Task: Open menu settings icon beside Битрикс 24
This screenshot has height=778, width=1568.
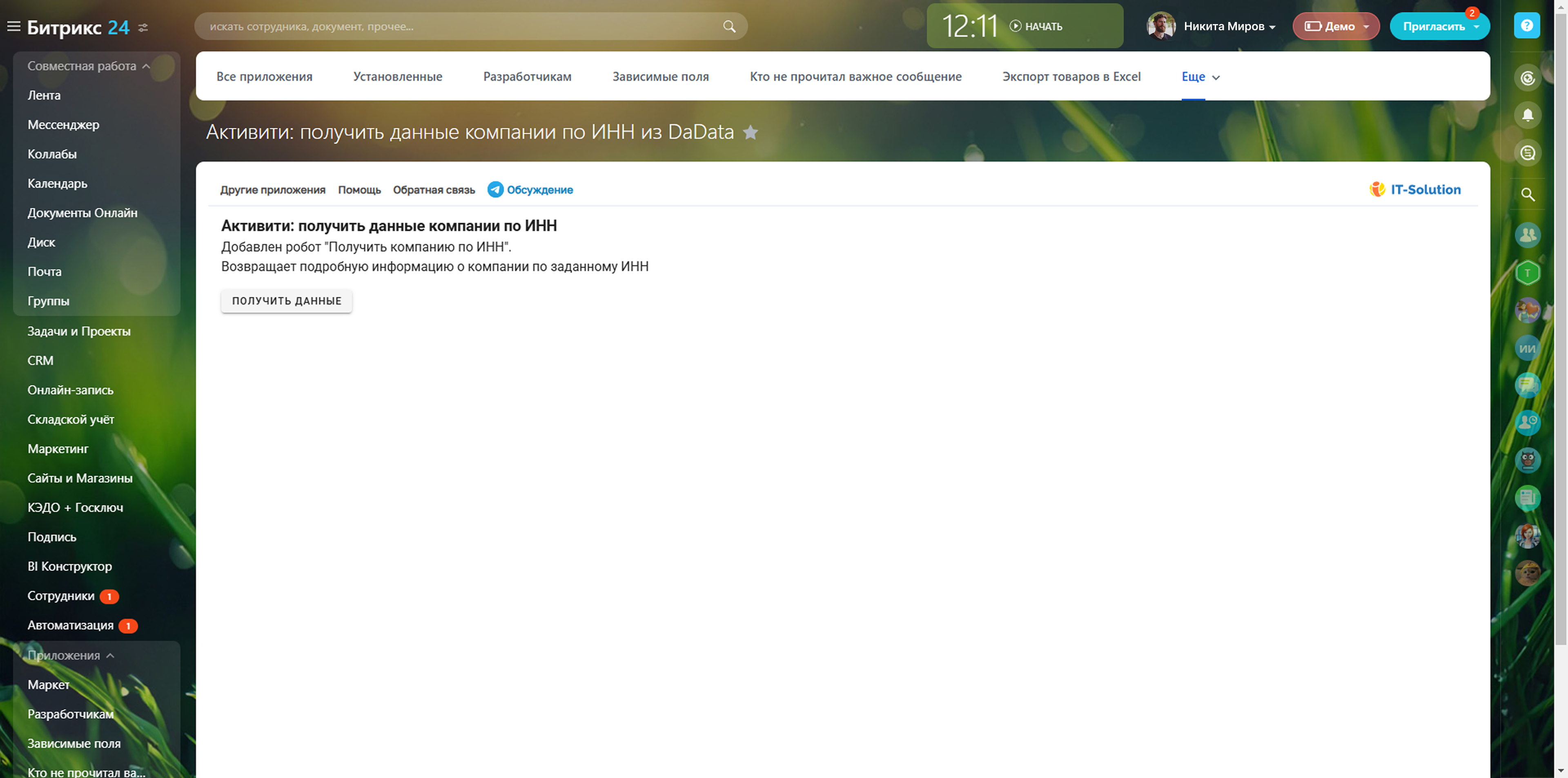Action: point(143,27)
